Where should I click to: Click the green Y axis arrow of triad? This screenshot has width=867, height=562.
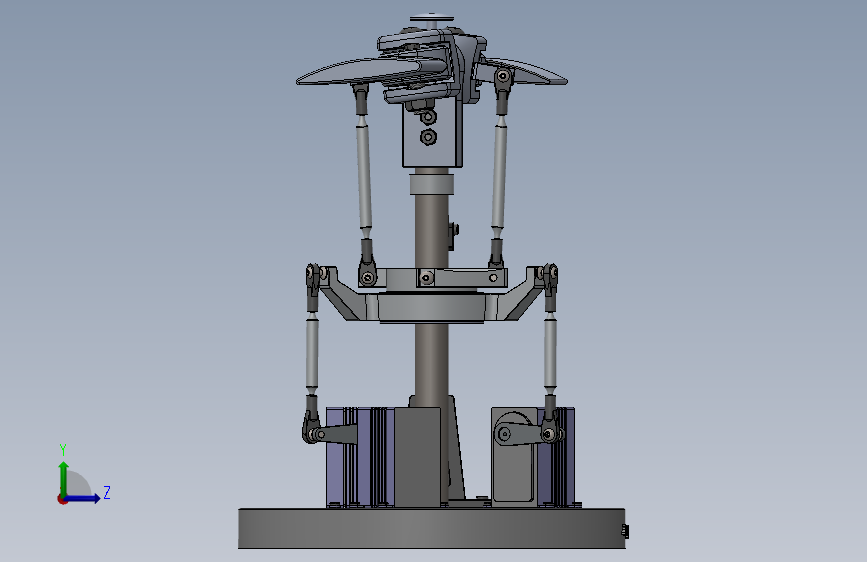63,478
